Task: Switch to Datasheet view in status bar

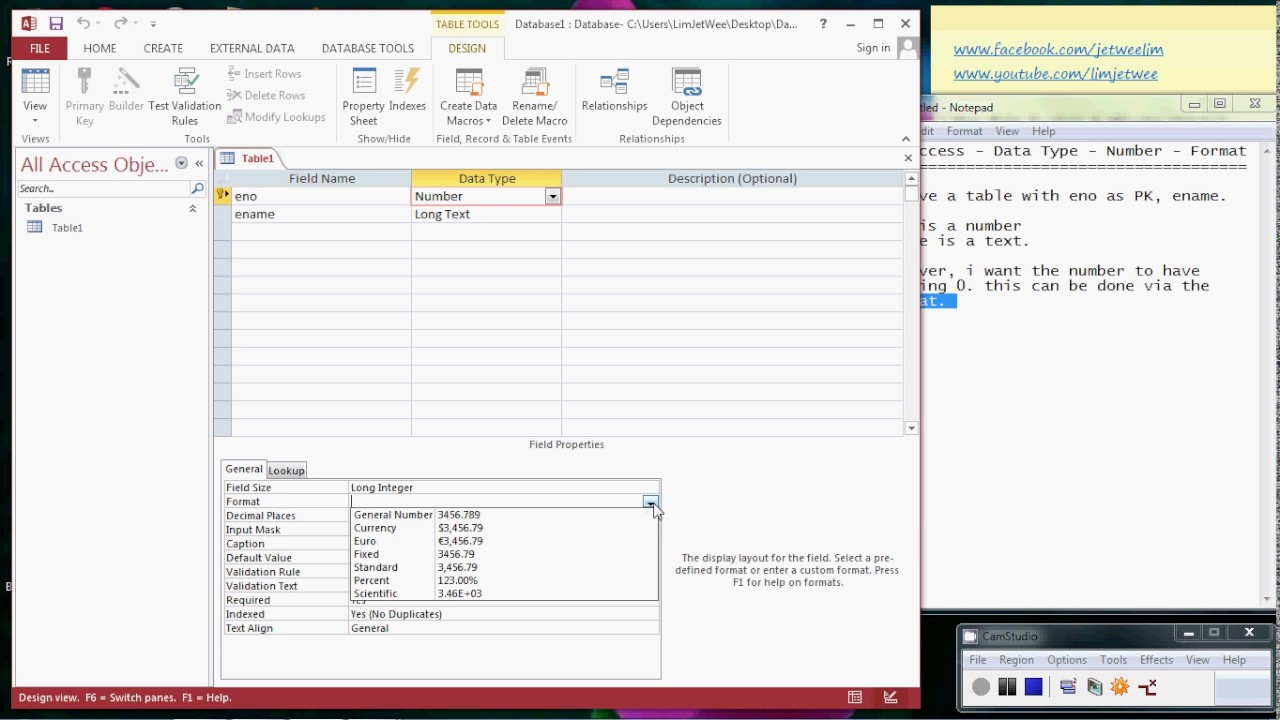Action: point(855,697)
